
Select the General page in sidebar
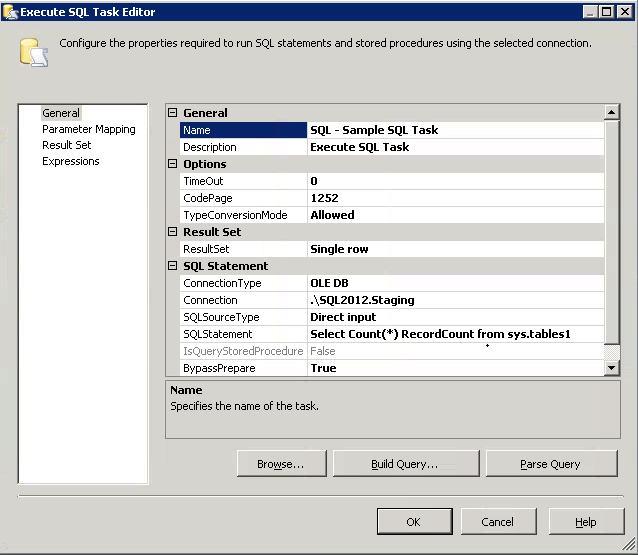tap(61, 113)
